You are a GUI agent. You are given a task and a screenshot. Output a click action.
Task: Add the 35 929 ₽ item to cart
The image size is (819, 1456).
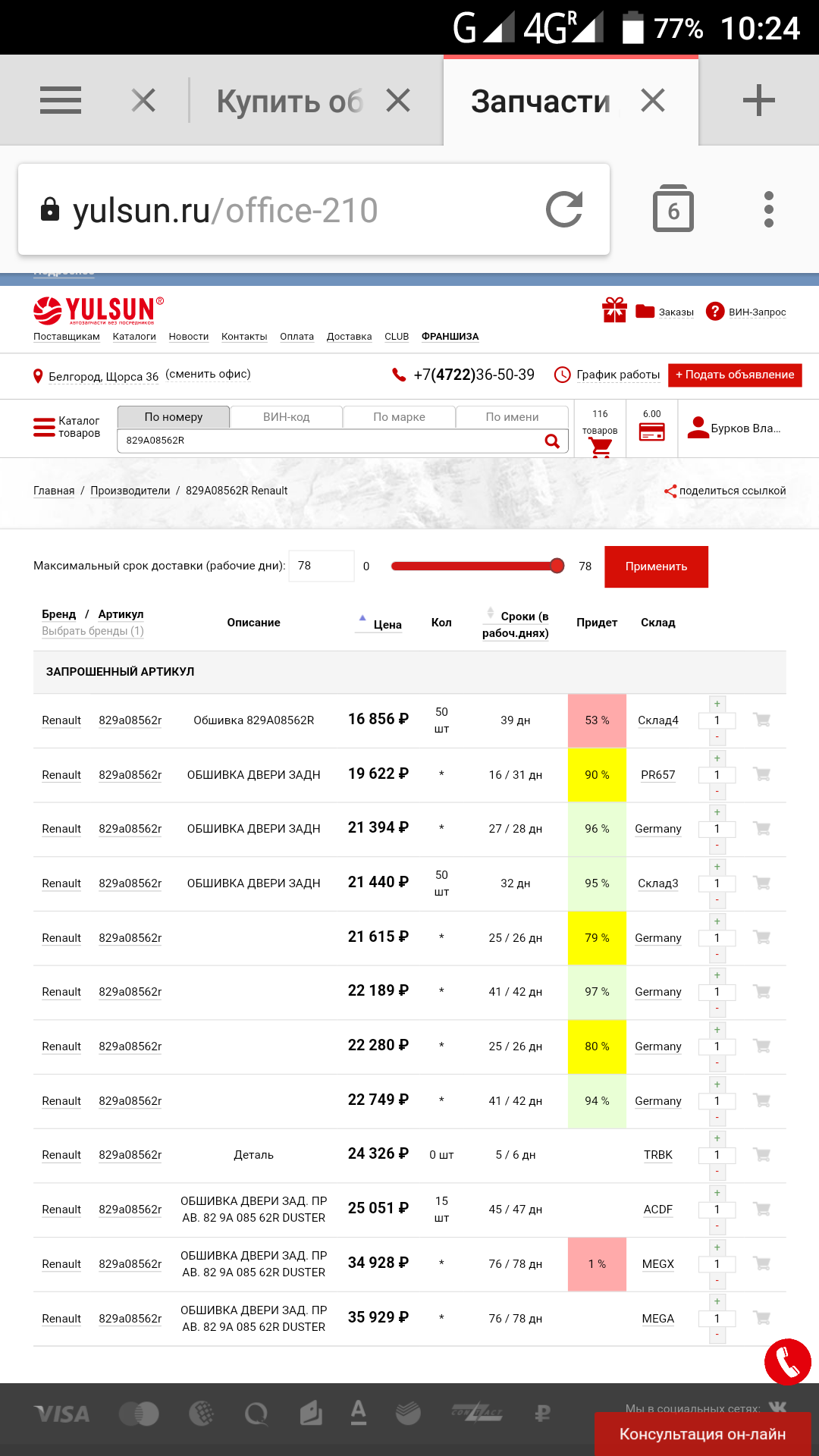[762, 1318]
